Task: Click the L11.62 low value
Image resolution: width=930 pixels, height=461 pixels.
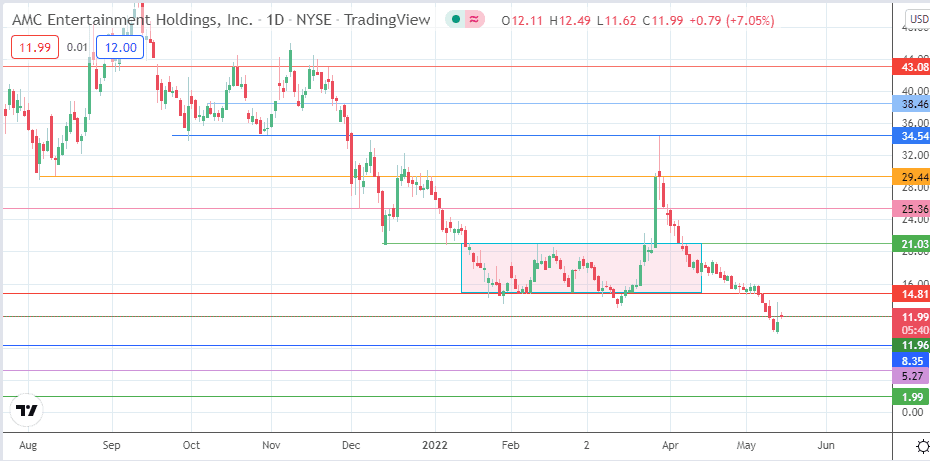Action: coord(616,21)
